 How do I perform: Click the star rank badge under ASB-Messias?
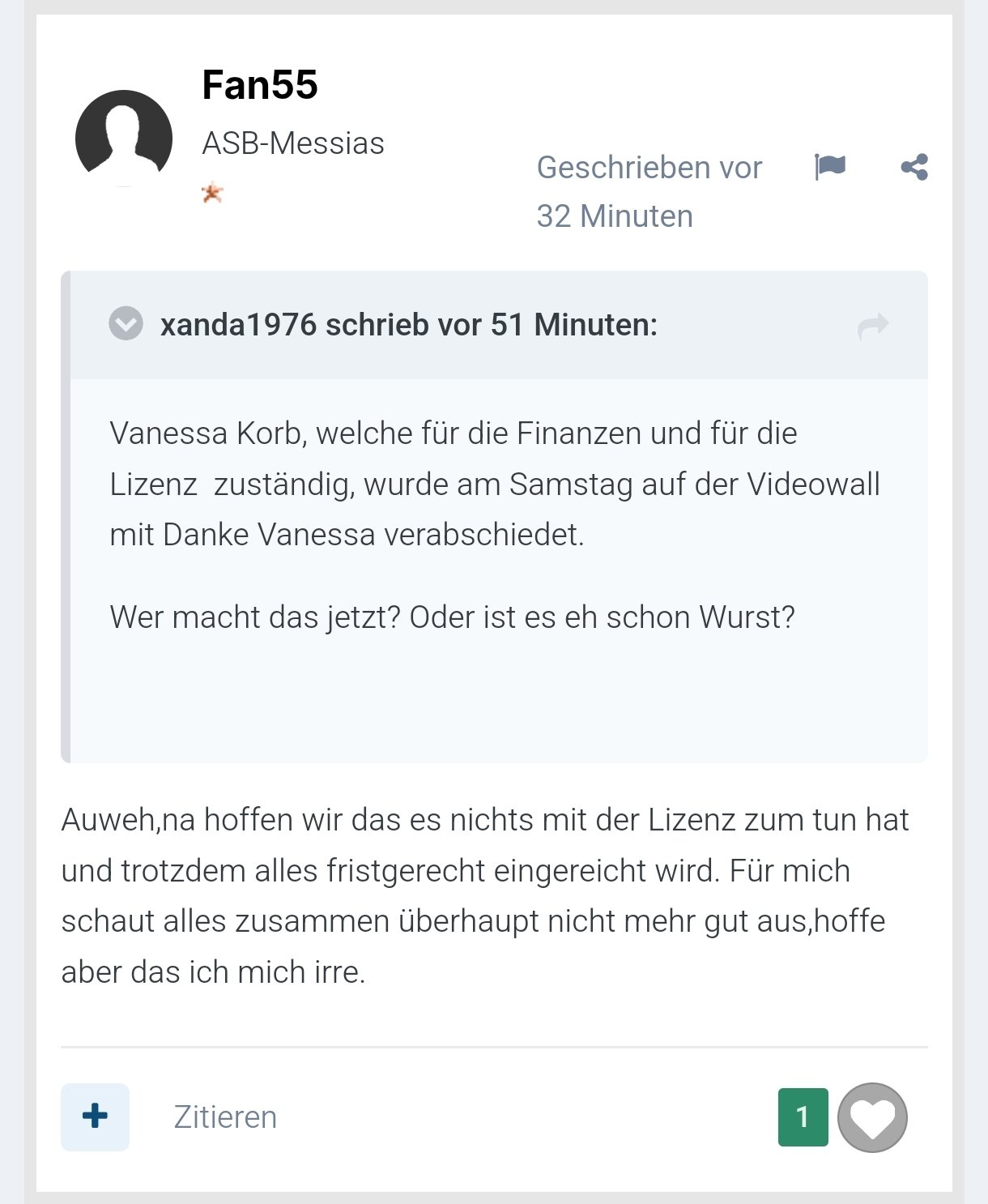[212, 194]
